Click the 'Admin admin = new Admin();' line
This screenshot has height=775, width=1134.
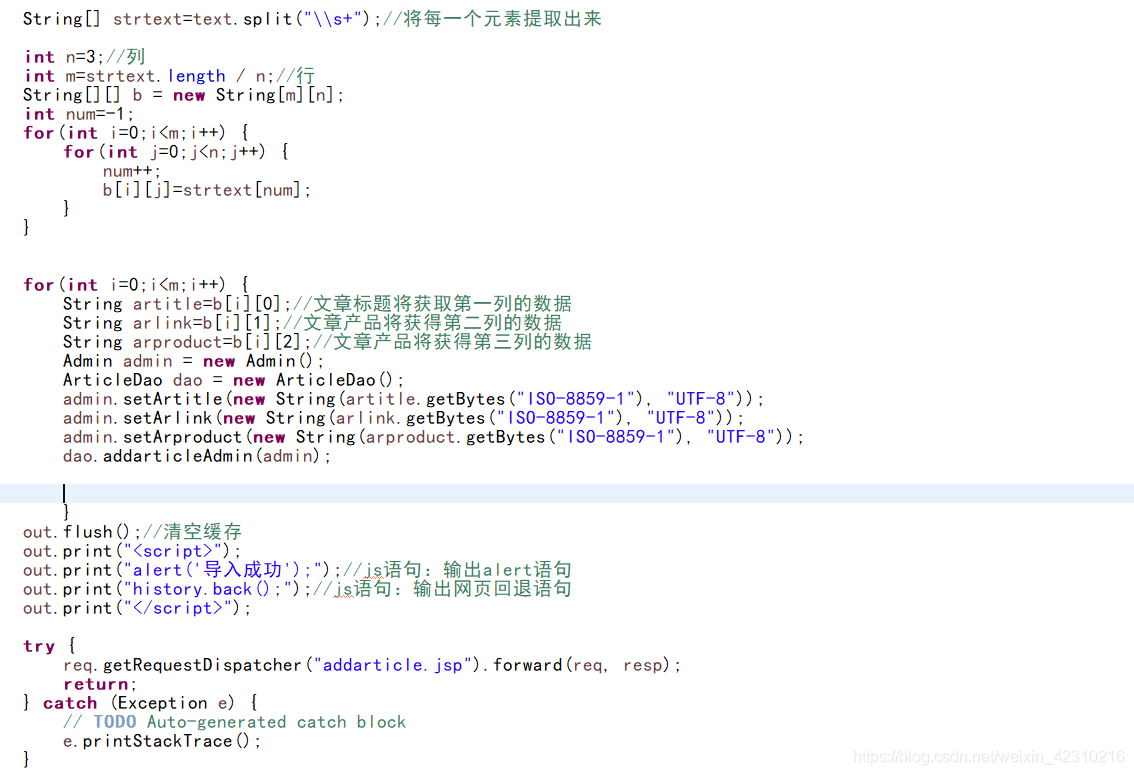click(193, 361)
